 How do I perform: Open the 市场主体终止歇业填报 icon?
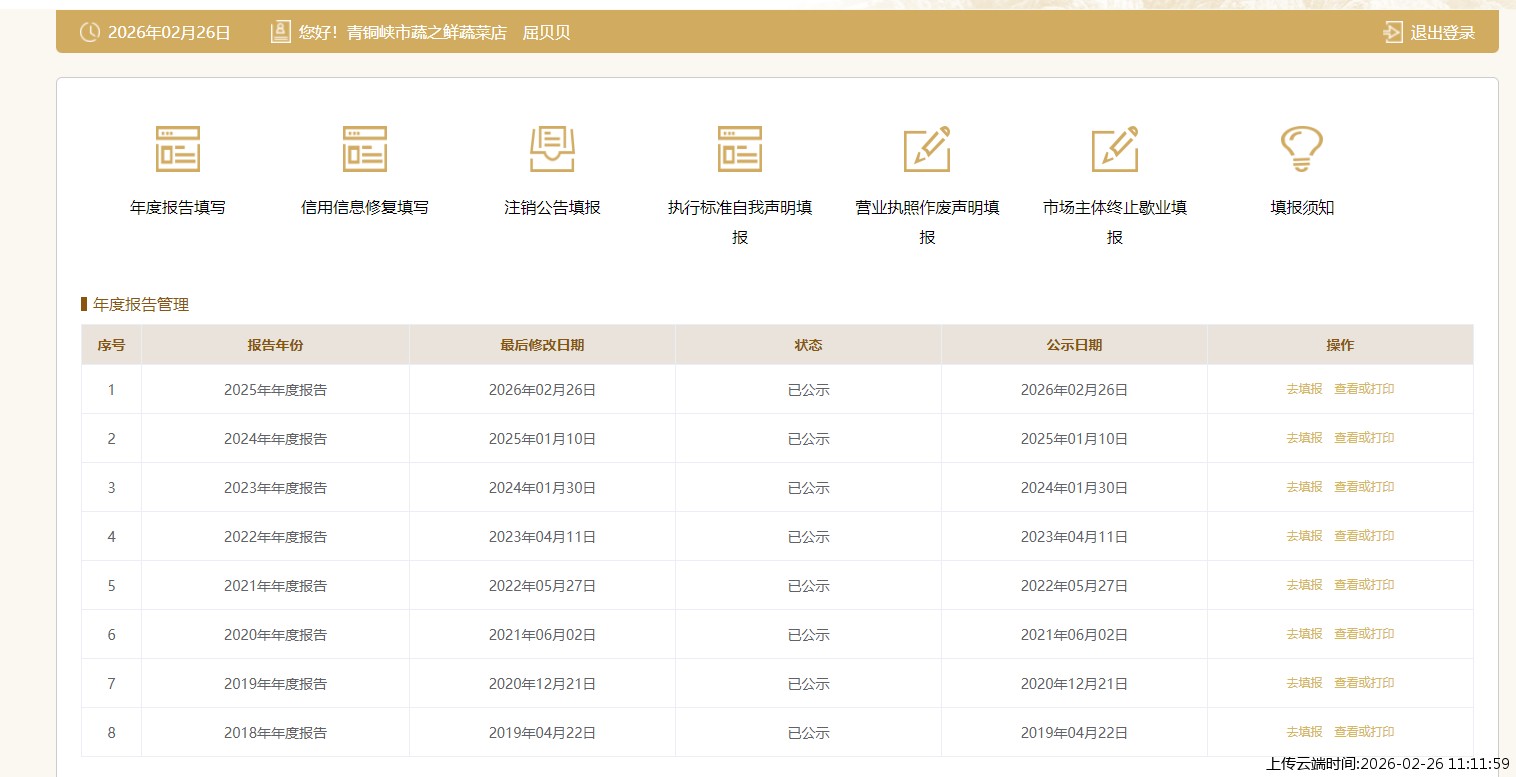(x=1115, y=149)
